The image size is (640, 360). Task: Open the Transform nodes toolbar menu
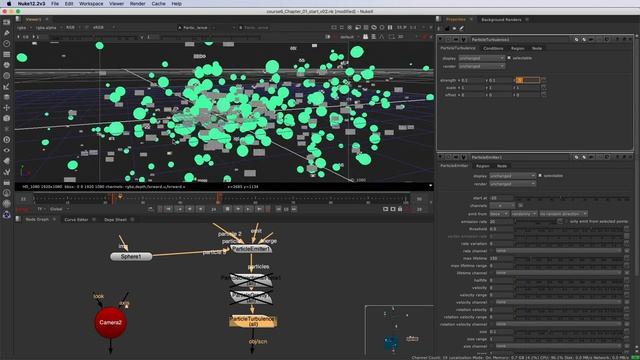pos(7,108)
